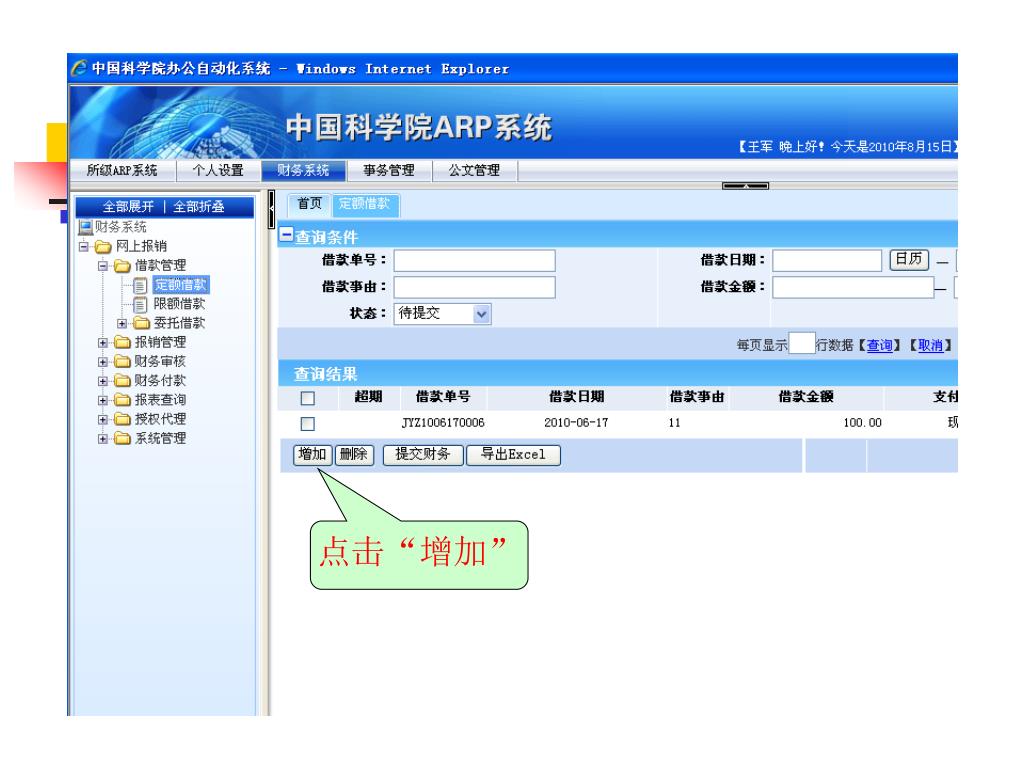Click the header banner collapse handle
Screen dimensions: 1024x768
point(745,186)
